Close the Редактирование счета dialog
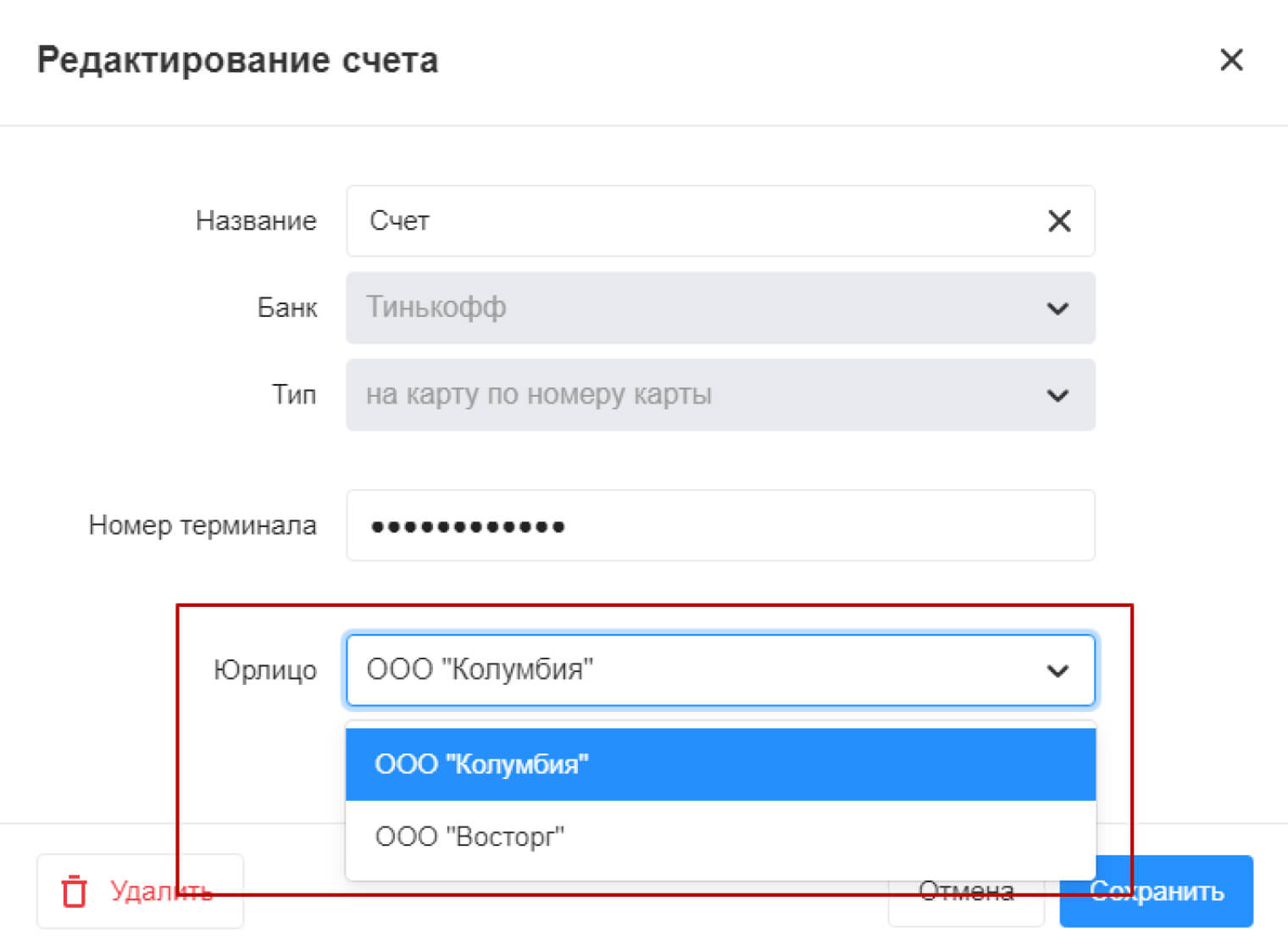The height and width of the screenshot is (951, 1288). (x=1230, y=60)
